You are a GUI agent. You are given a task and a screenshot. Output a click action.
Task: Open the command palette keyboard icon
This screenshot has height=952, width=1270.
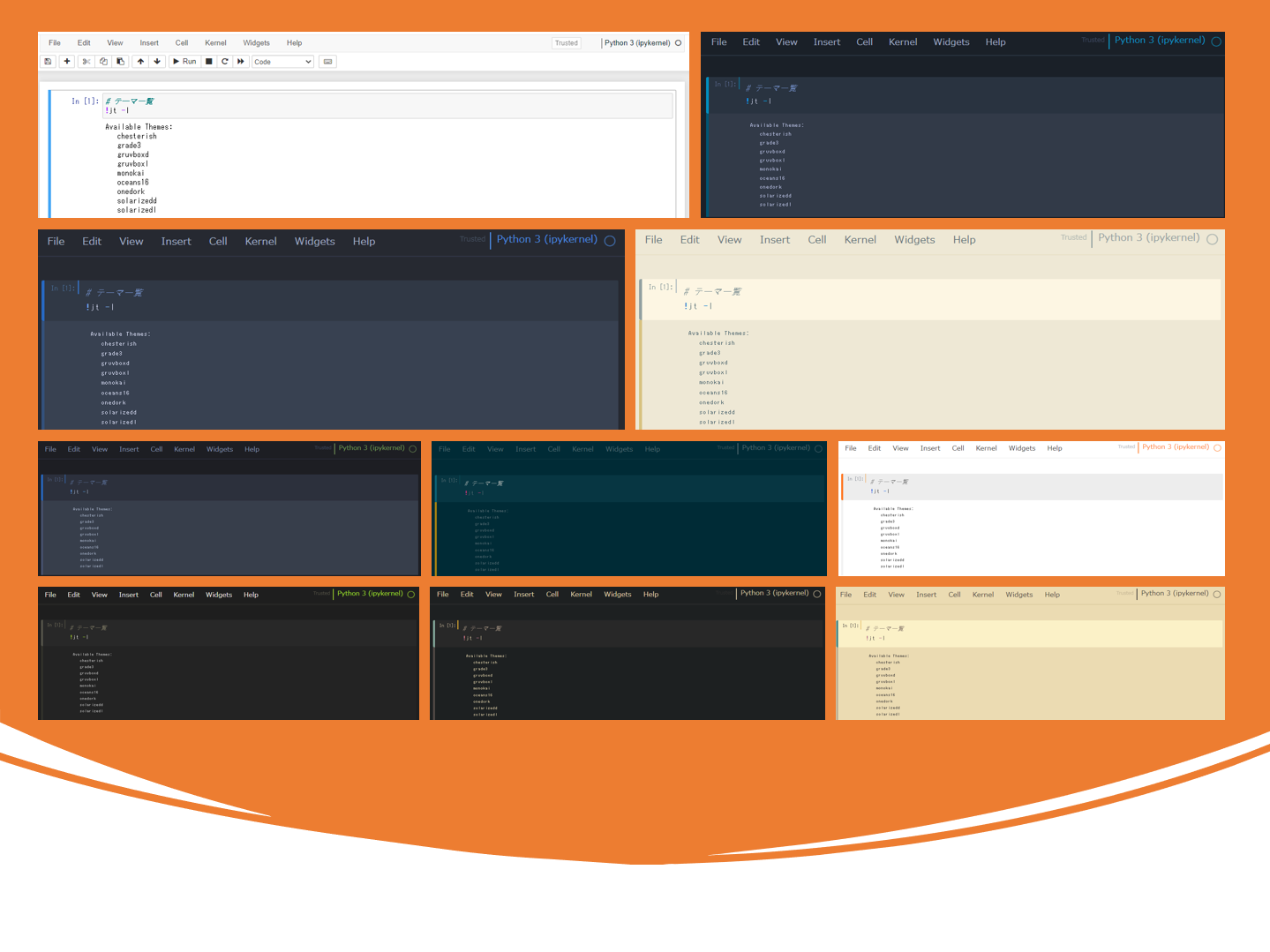pyautogui.click(x=328, y=62)
